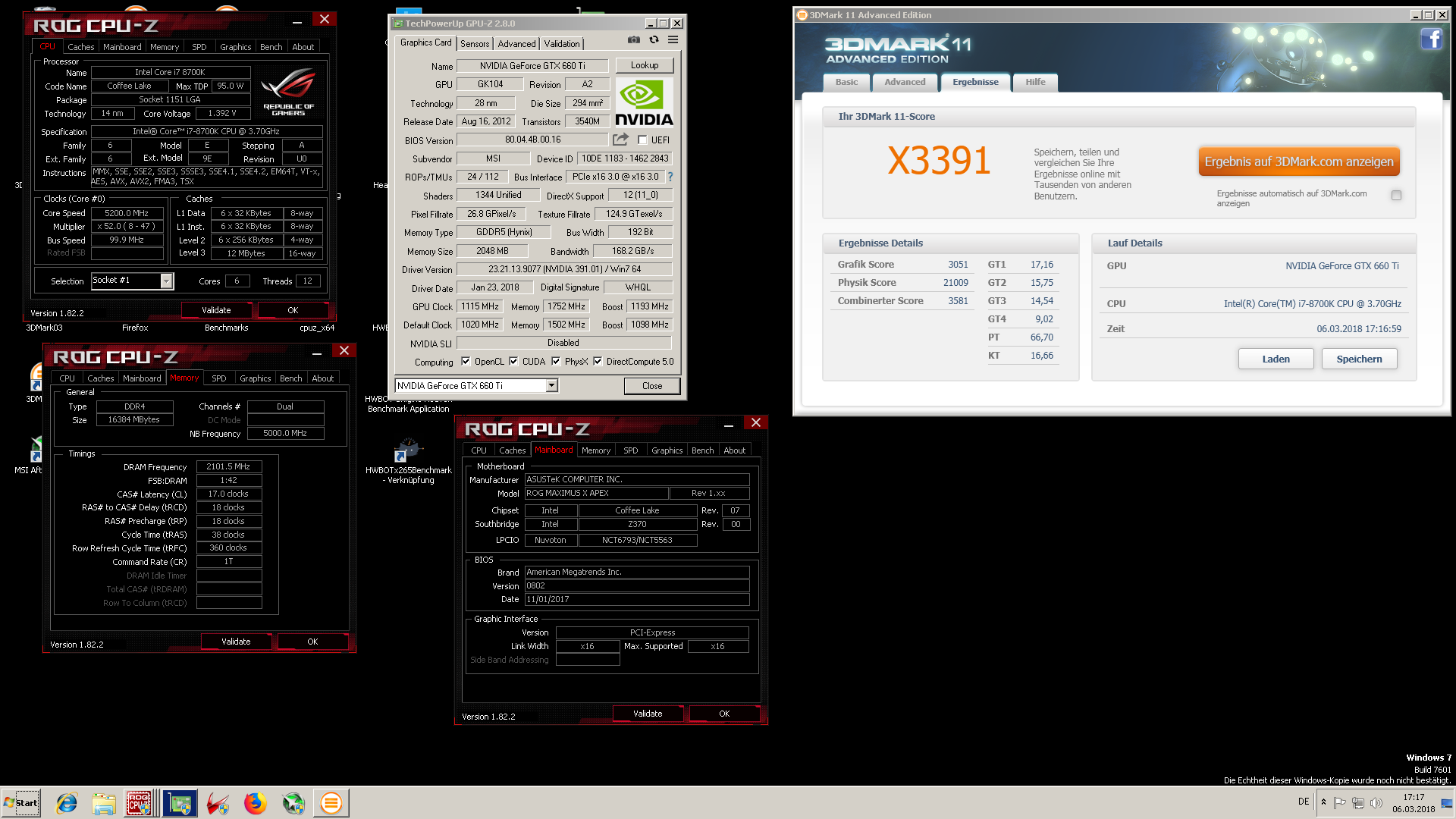The image size is (1456, 819).
Task: Toggle the PhysX checkbox
Action: pyautogui.click(x=556, y=362)
